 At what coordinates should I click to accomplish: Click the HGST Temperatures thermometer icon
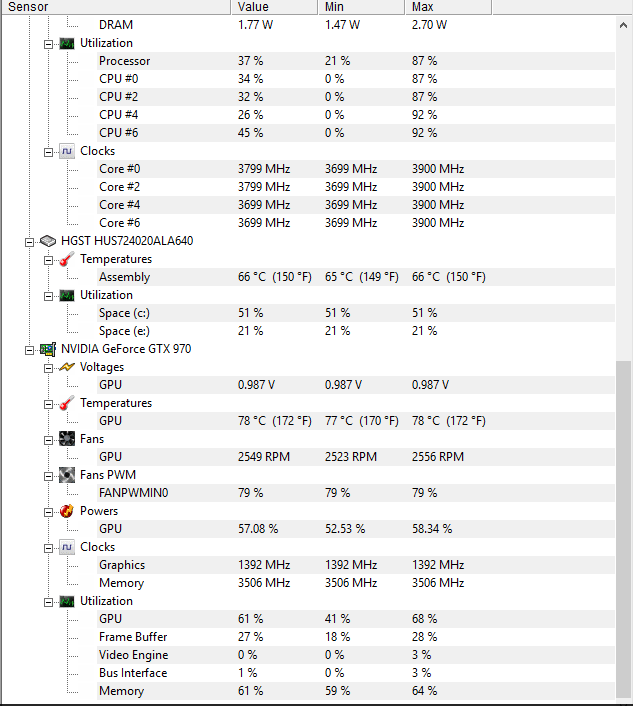(x=67, y=259)
